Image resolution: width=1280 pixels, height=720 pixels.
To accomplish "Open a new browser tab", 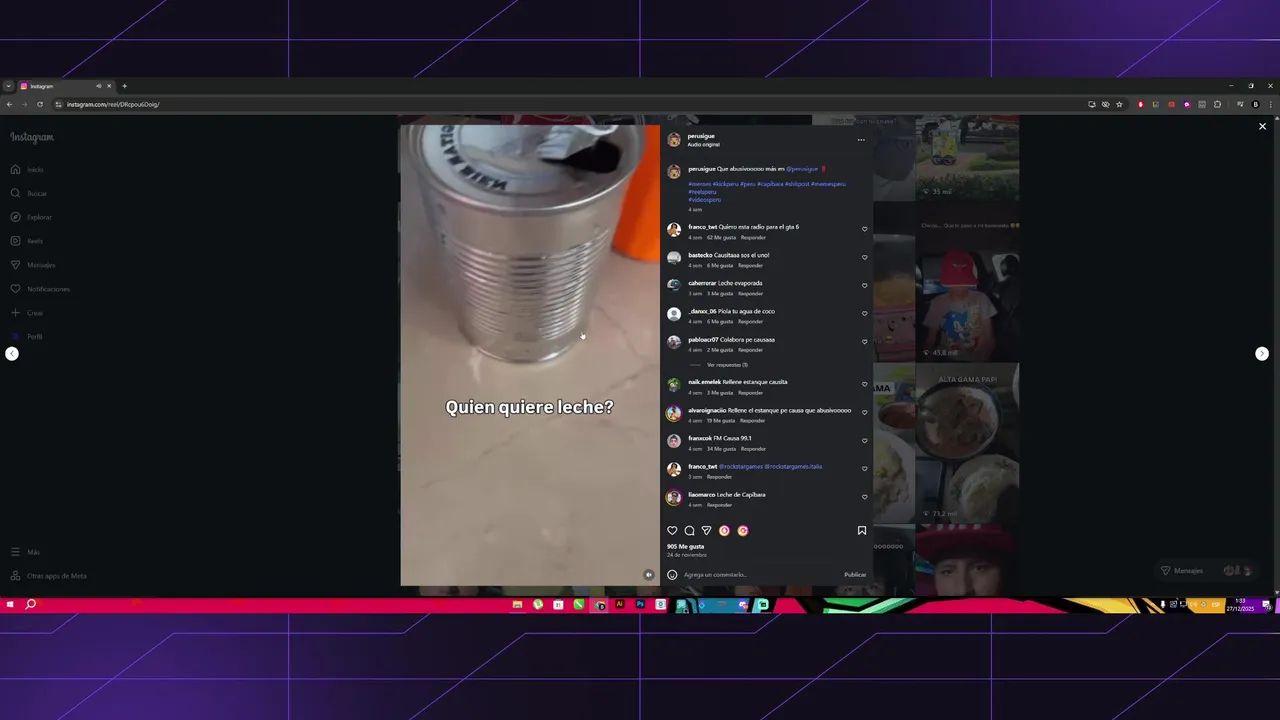I will [124, 86].
